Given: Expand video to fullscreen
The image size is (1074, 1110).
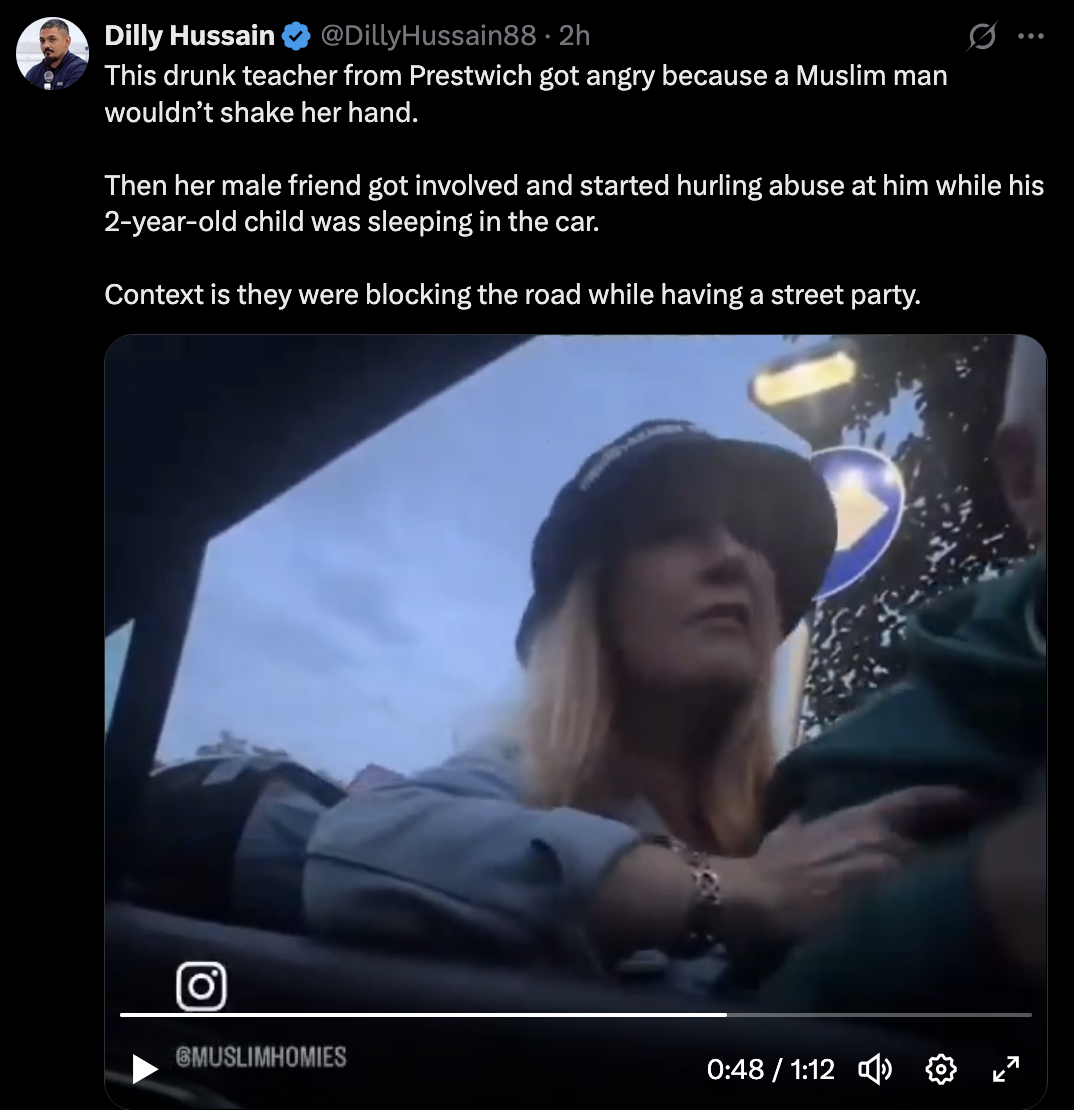Looking at the screenshot, I should coord(1006,1068).
